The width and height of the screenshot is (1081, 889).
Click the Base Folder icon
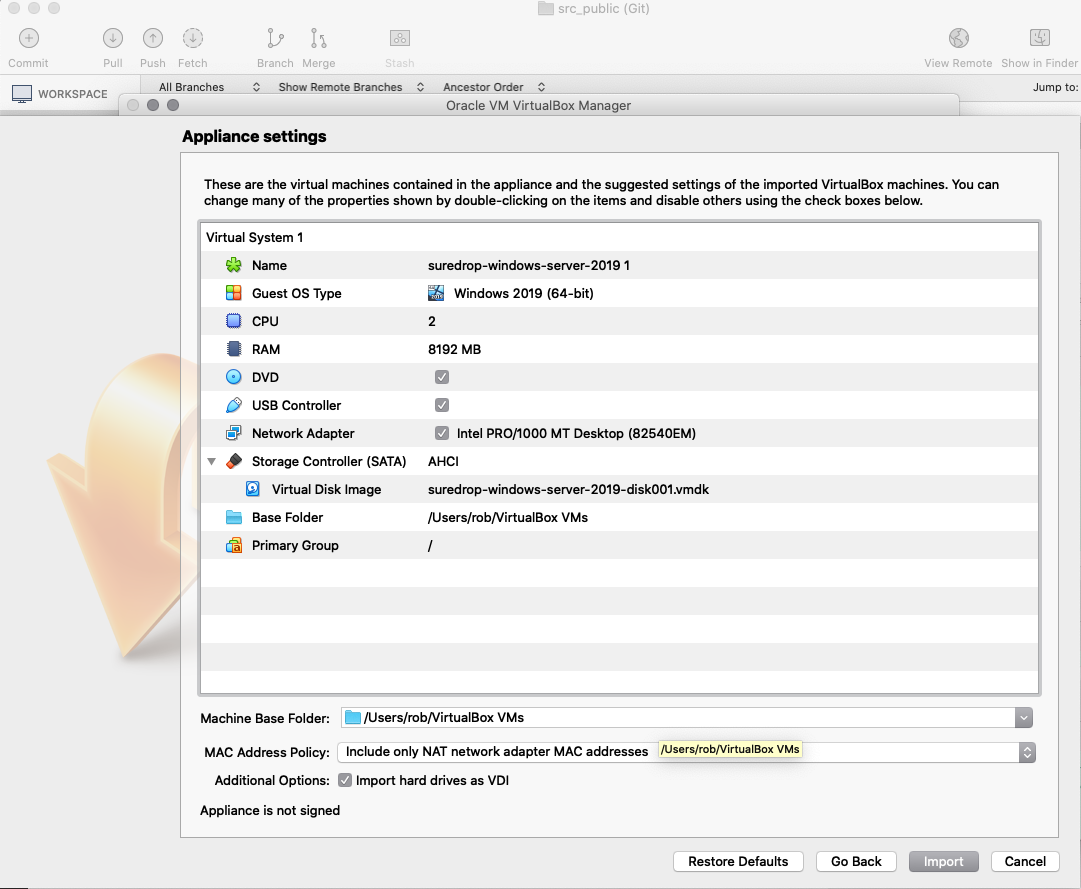tap(234, 518)
